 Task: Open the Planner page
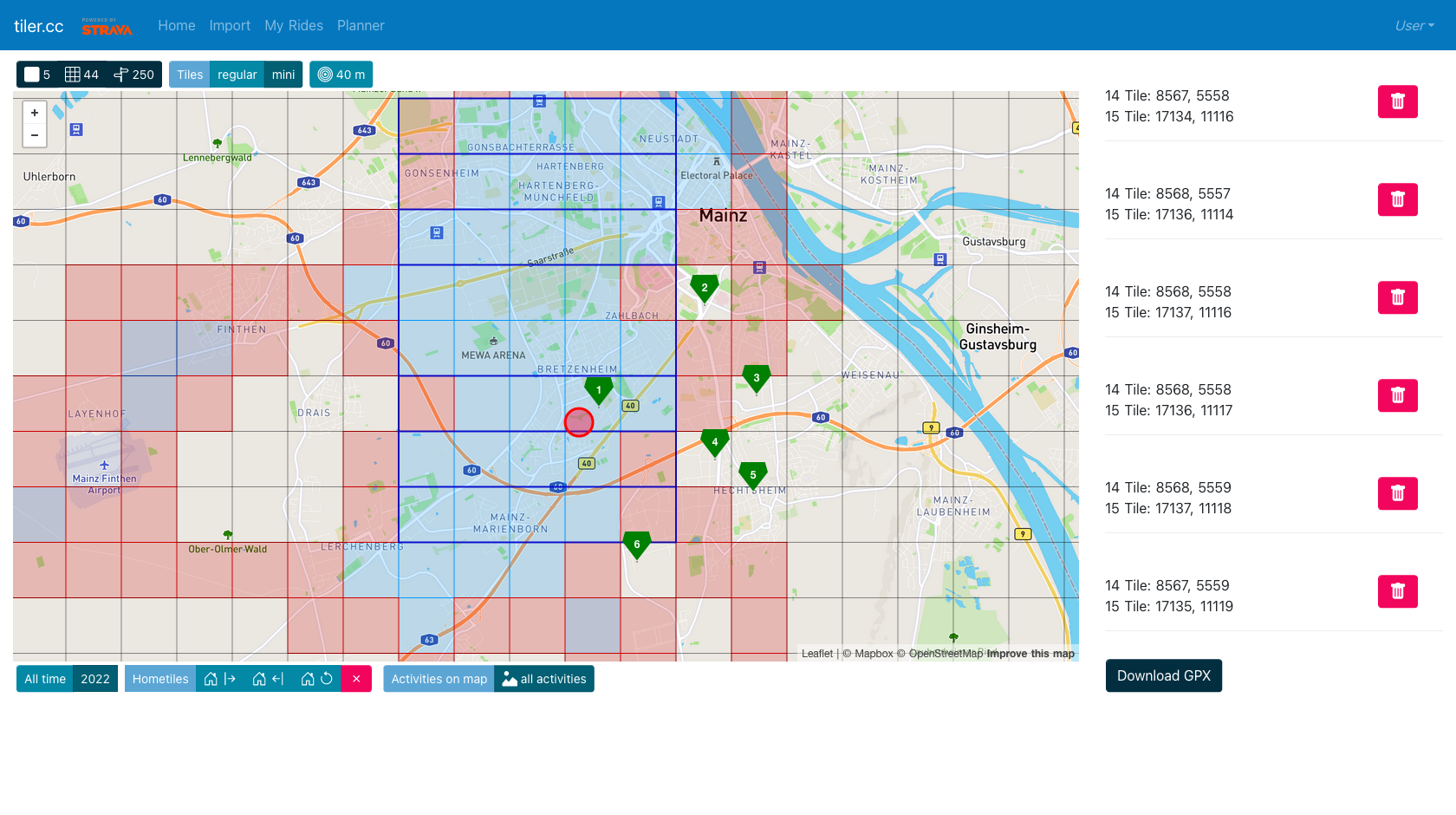pos(361,26)
